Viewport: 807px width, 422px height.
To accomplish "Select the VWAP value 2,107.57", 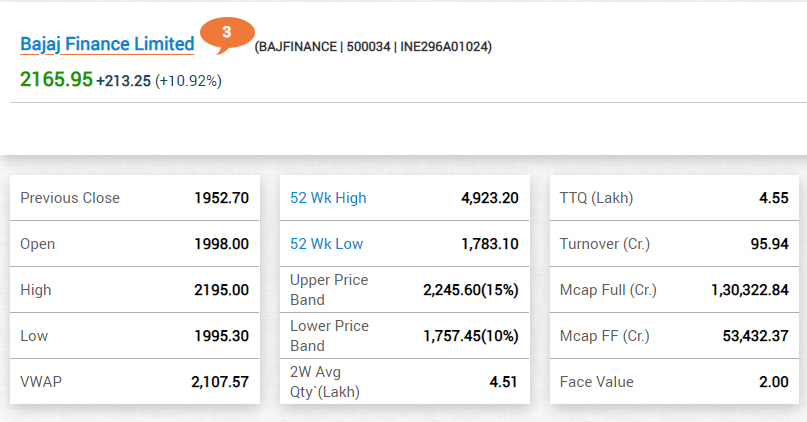I will [220, 382].
